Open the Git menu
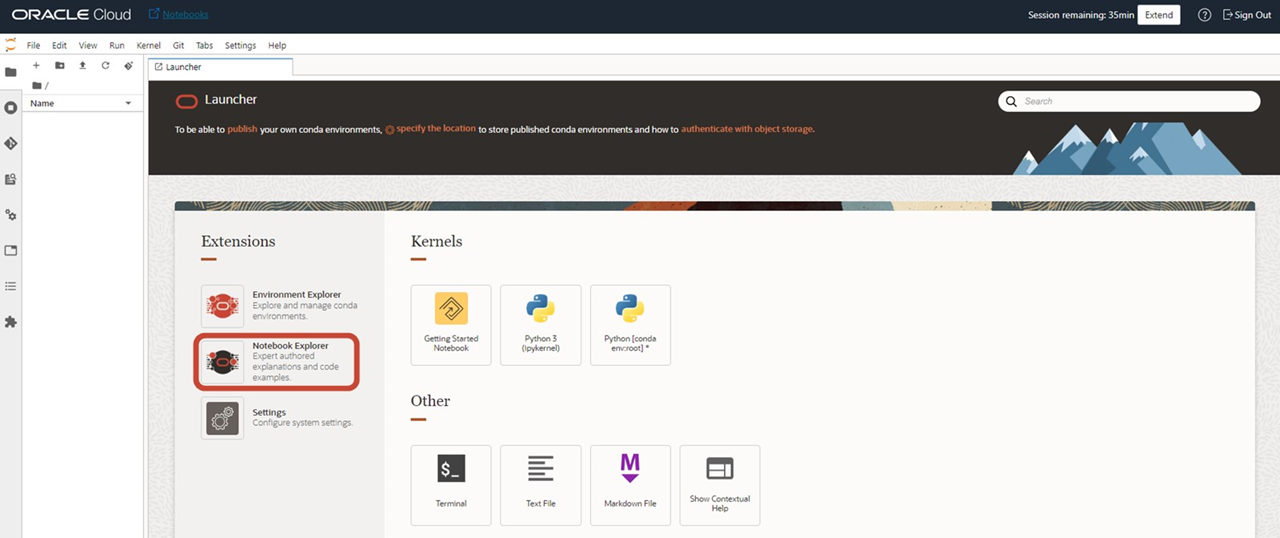The width and height of the screenshot is (1280, 538). 178,46
